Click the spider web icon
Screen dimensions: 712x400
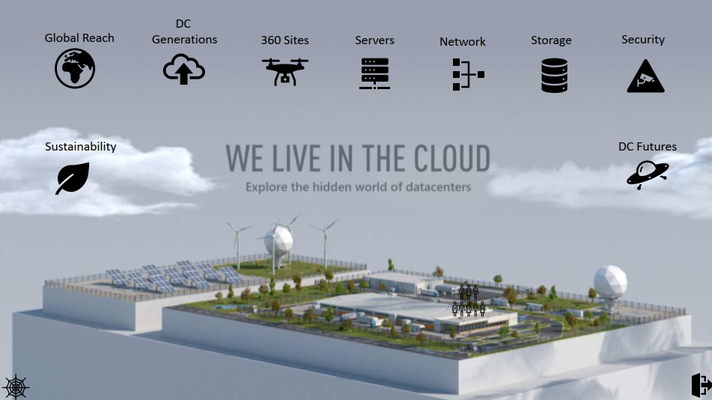click(x=16, y=387)
